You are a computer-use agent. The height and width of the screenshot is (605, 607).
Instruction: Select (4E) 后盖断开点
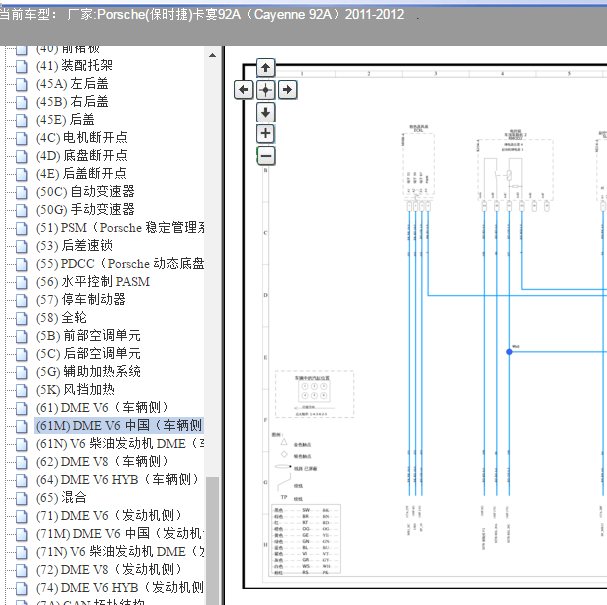pos(81,173)
